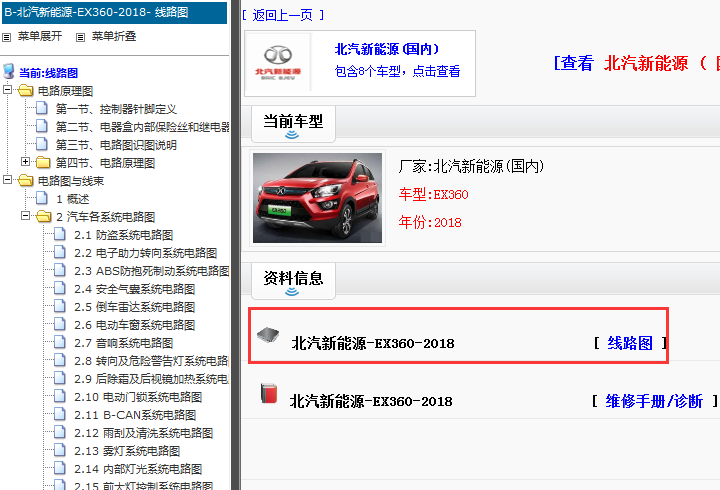Open tree item 2.8 转向及危险警告灯系统电路
The image size is (720, 490).
[x=152, y=361]
